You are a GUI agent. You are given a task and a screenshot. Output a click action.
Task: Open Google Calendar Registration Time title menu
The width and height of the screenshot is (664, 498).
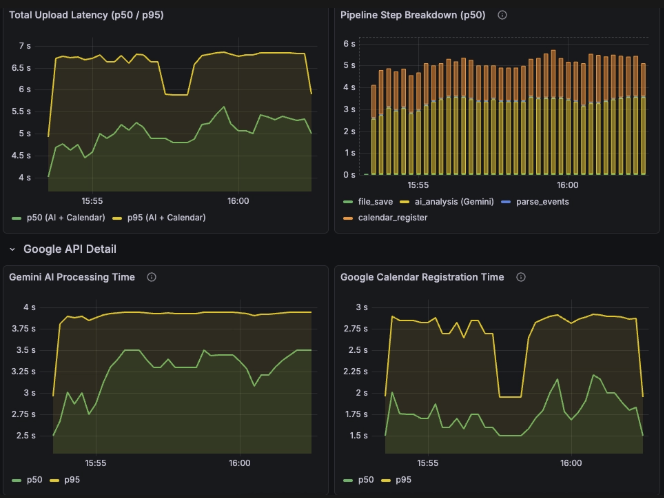pos(422,277)
